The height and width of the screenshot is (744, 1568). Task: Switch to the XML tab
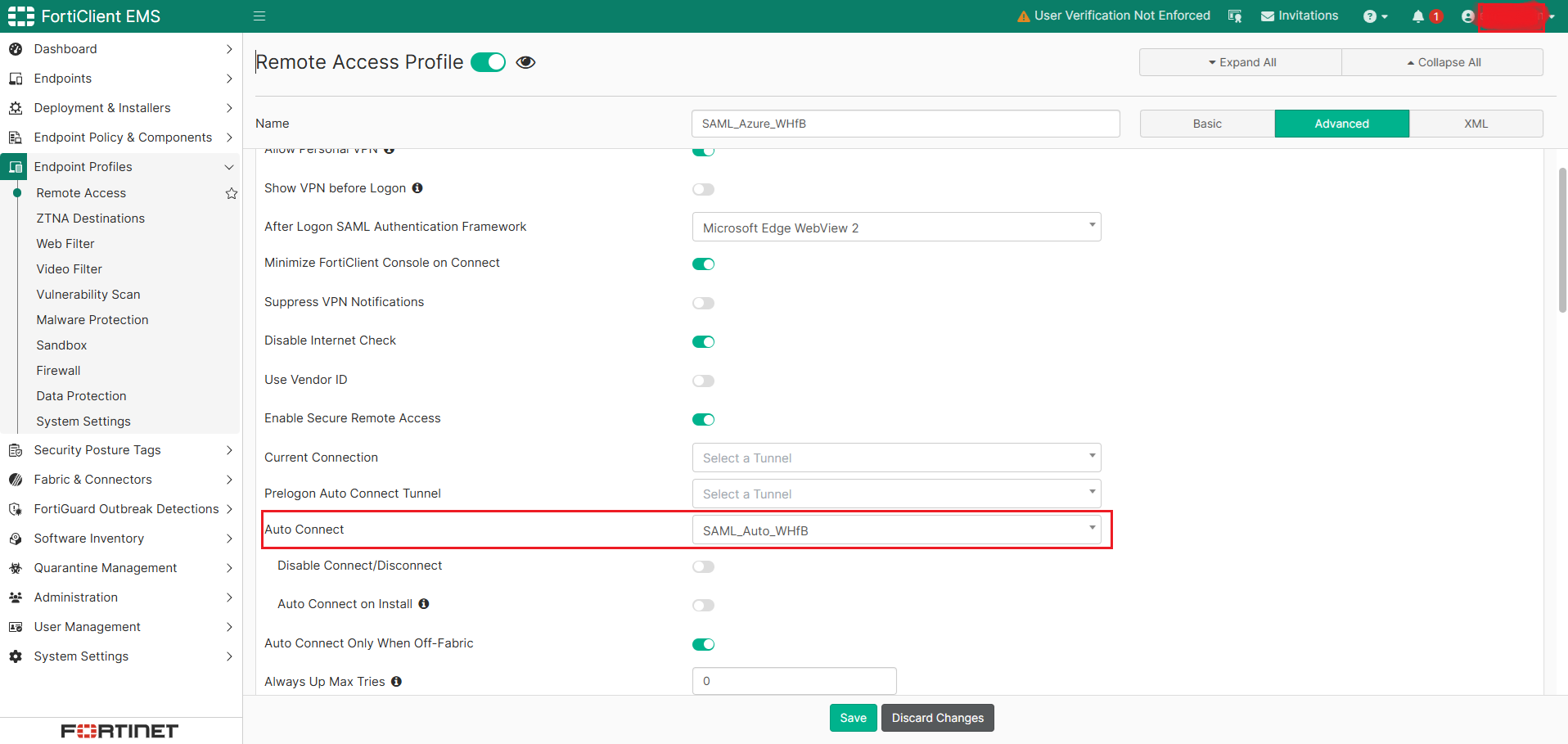1476,123
